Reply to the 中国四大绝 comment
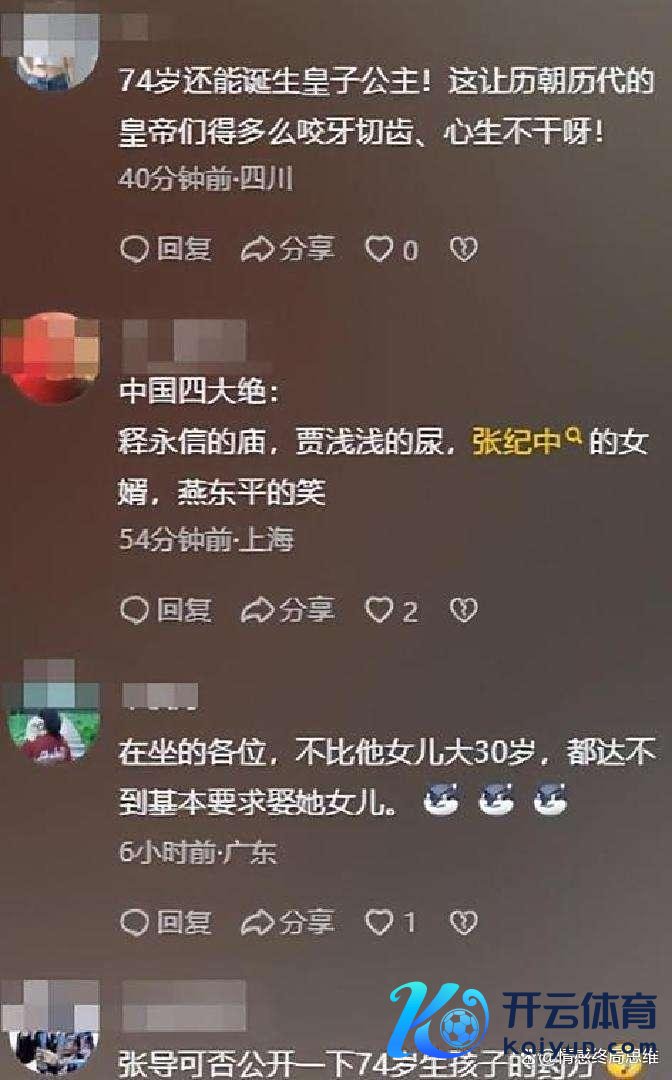This screenshot has height=1080, width=672. pyautogui.click(x=165, y=610)
